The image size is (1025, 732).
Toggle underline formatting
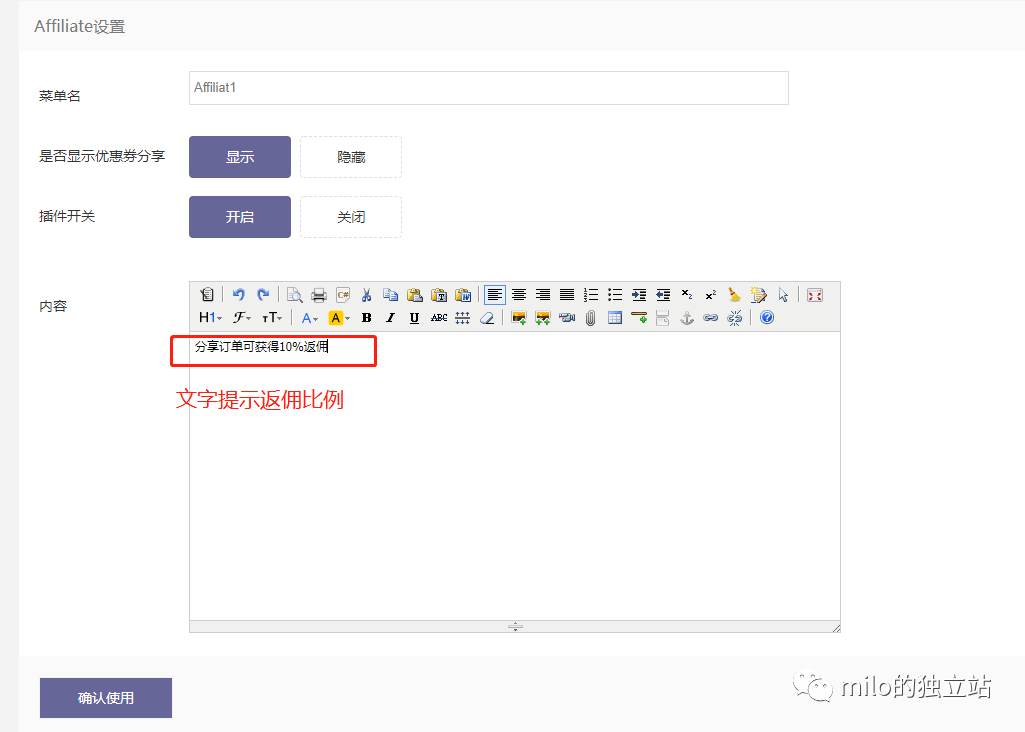tap(414, 318)
